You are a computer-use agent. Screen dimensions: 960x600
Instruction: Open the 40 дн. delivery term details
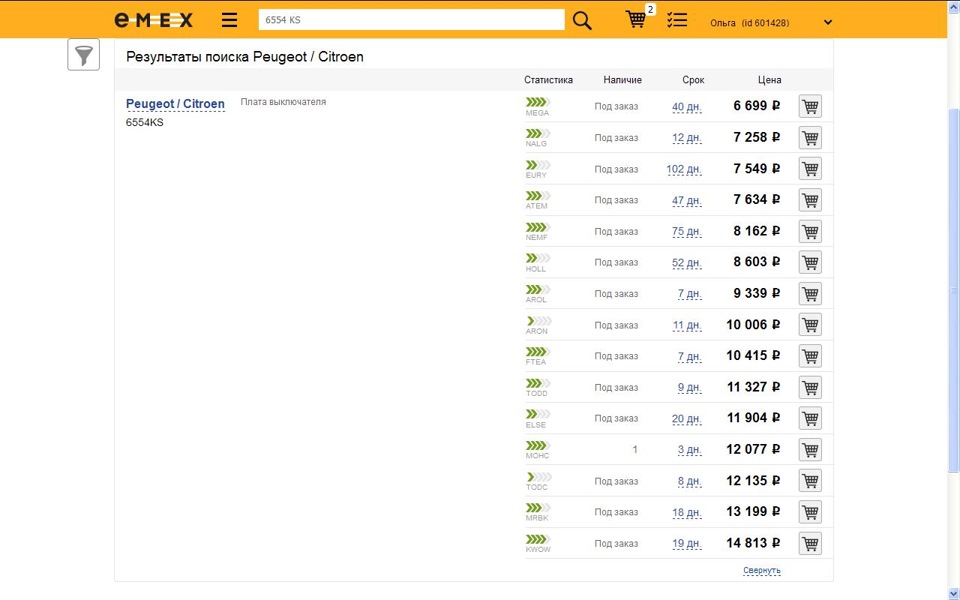686,107
